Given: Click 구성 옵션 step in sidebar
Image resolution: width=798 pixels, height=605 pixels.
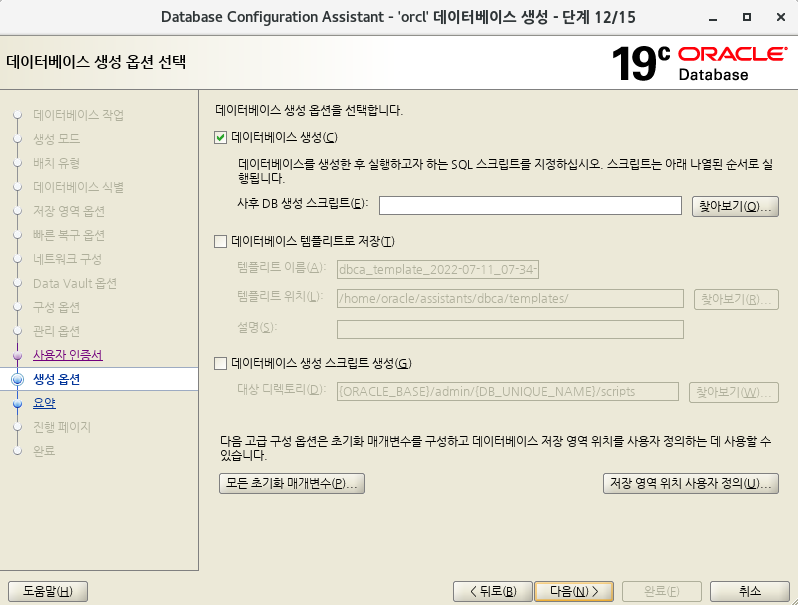Looking at the screenshot, I should 56,307.
